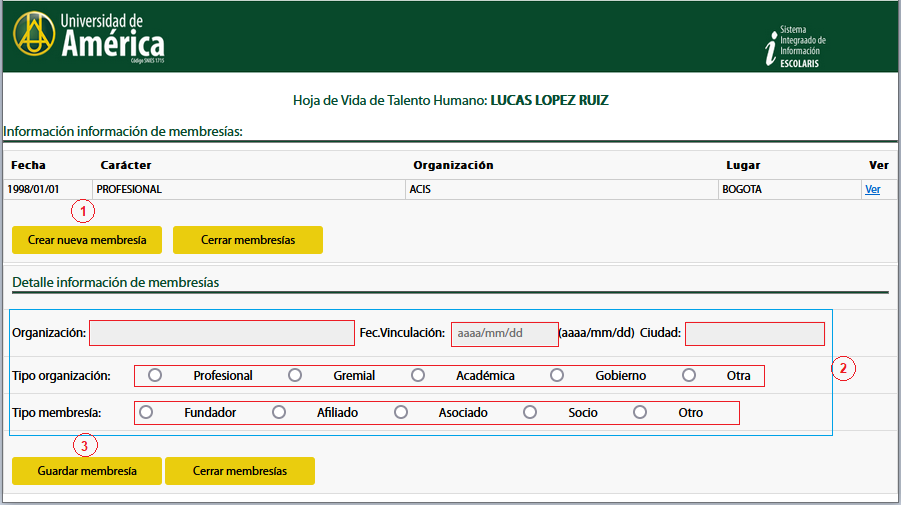The width and height of the screenshot is (901, 505).
Task: Select the Gobierno organization type
Action: coord(556,375)
